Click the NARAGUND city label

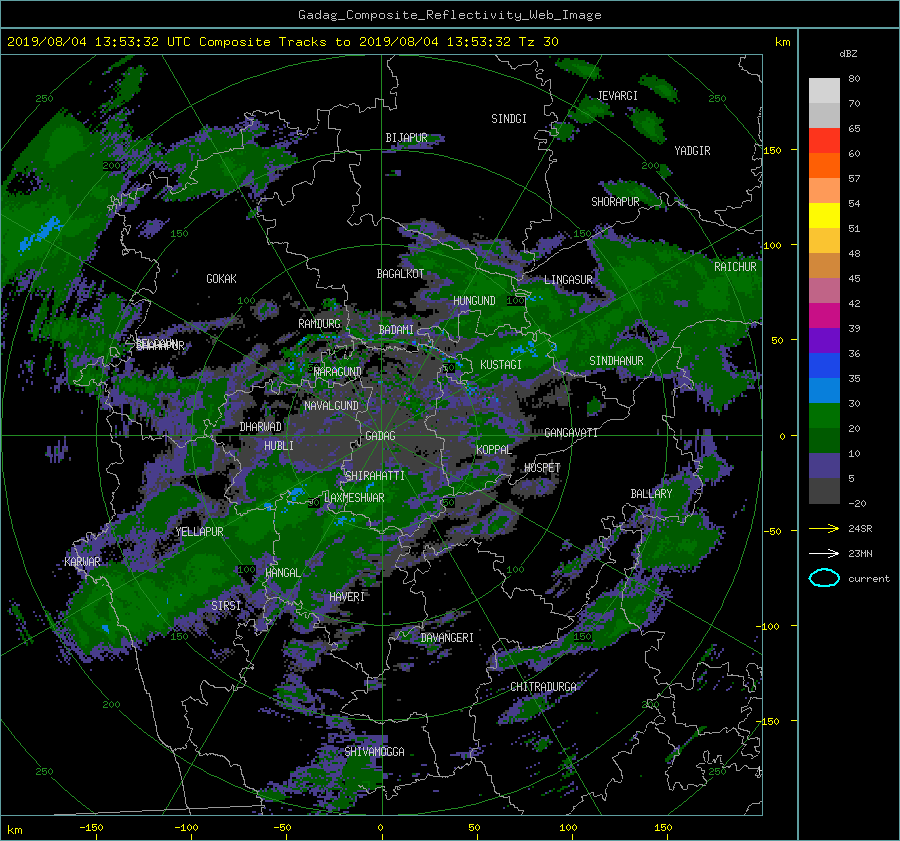click(338, 372)
